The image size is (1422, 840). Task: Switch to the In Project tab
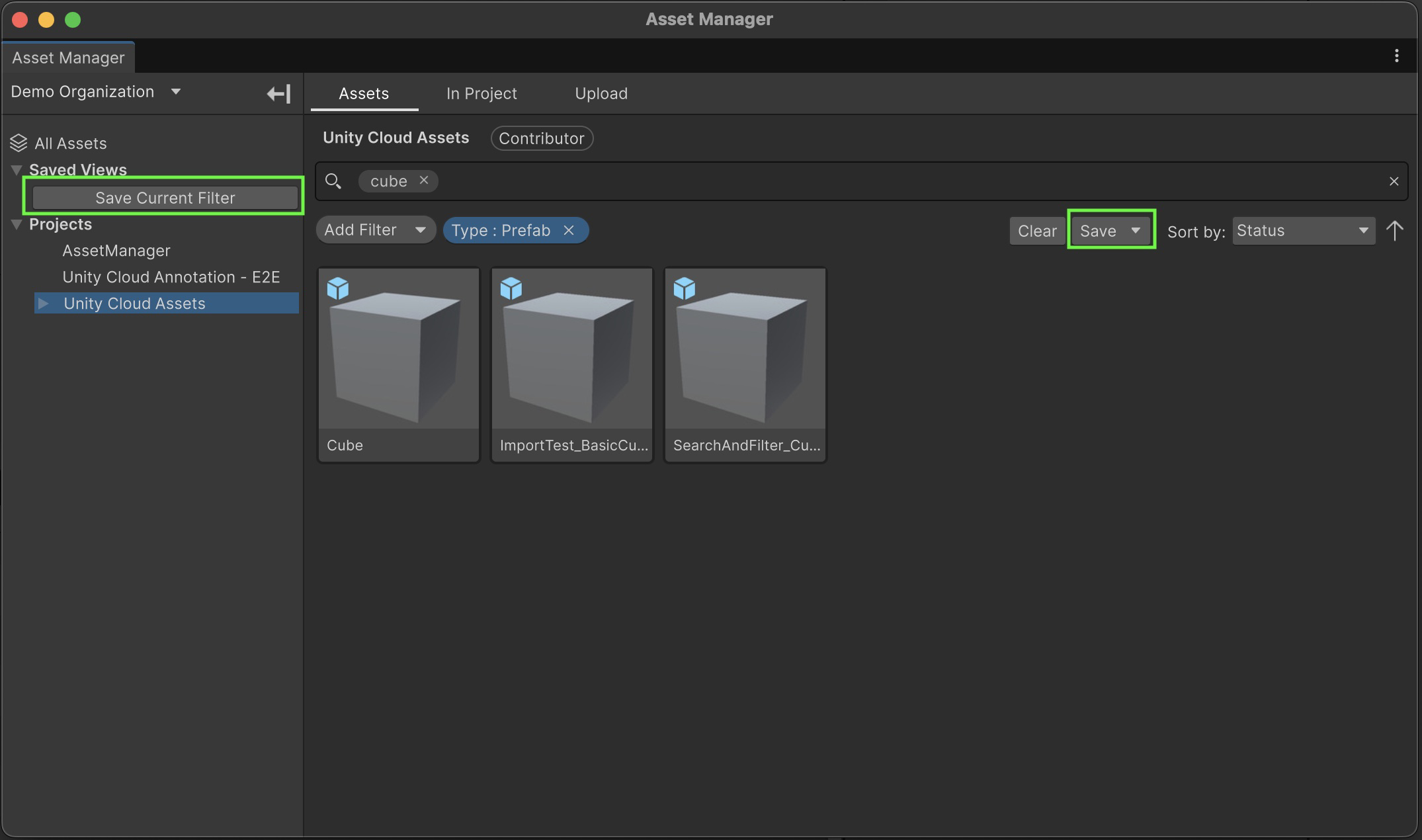(481, 93)
